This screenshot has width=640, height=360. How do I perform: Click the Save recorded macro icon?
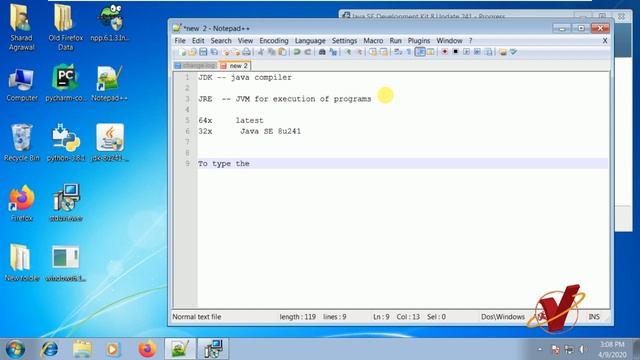pyautogui.click(x=488, y=52)
